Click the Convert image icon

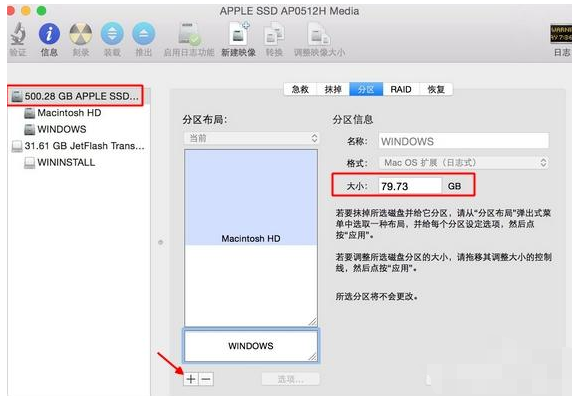tap(274, 35)
